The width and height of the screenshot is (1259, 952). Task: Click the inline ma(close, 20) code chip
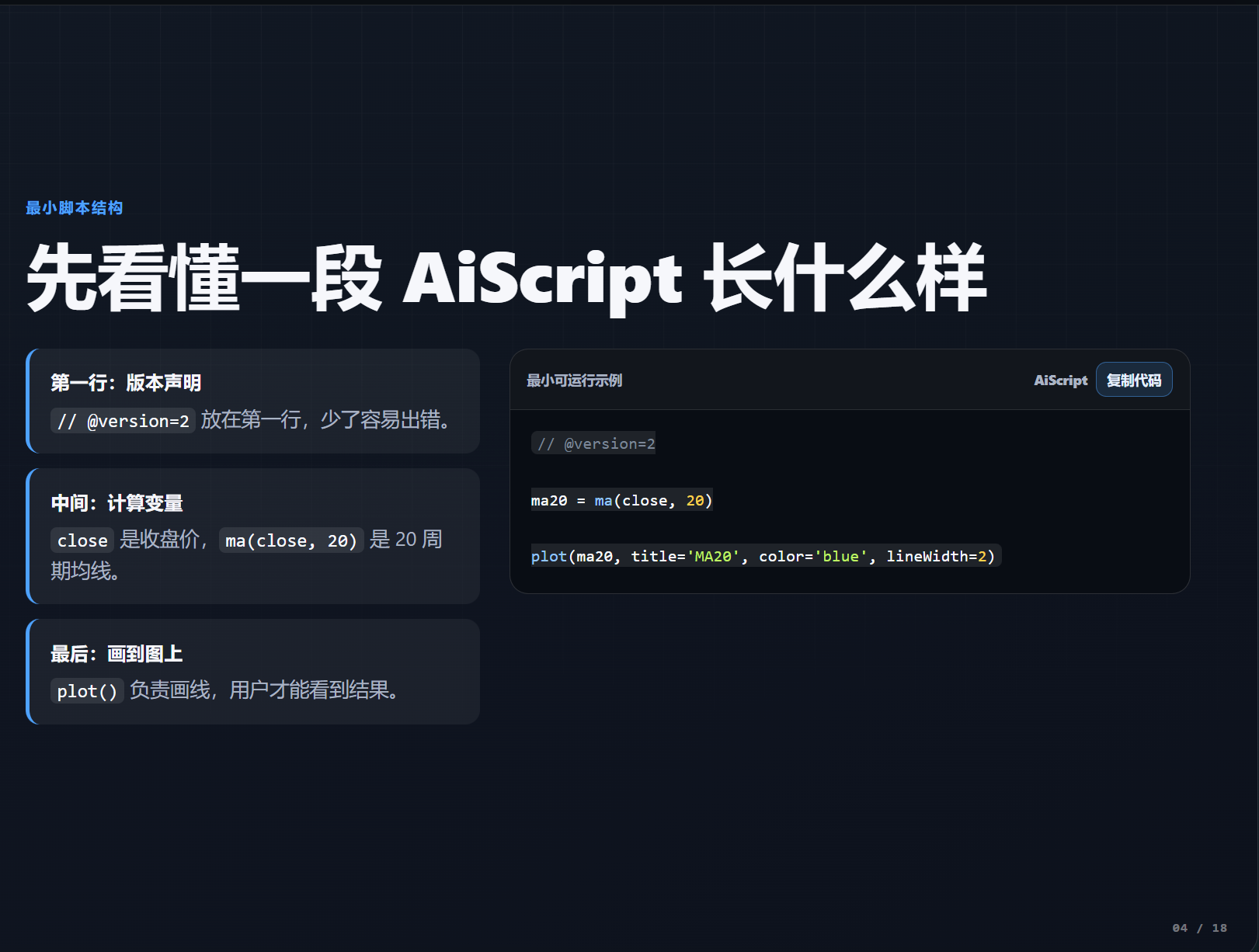tap(291, 540)
